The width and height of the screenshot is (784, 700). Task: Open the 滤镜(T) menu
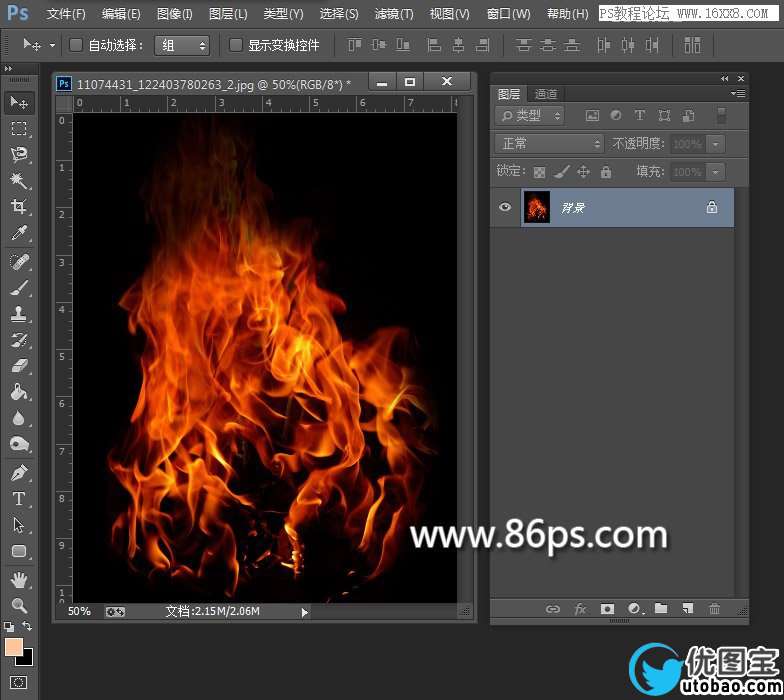pos(394,14)
